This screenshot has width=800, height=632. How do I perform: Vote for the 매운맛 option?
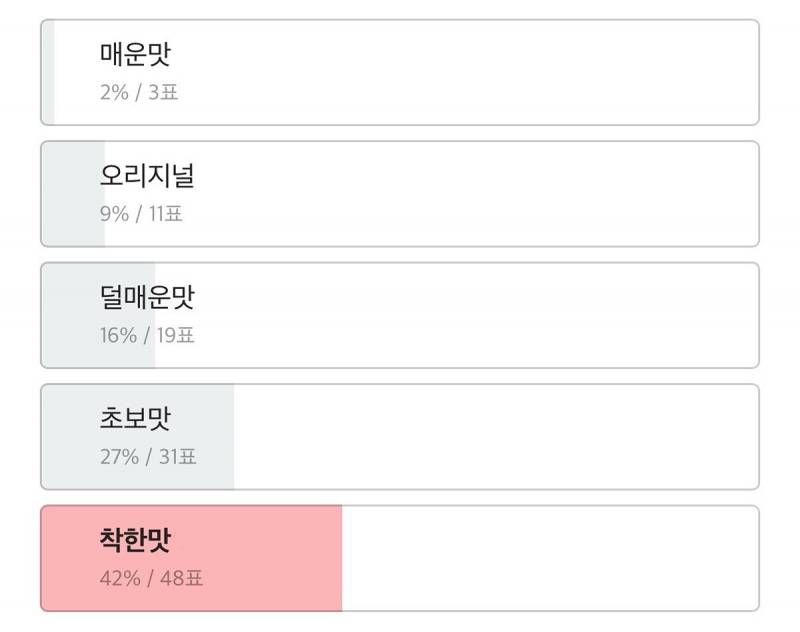point(400,68)
